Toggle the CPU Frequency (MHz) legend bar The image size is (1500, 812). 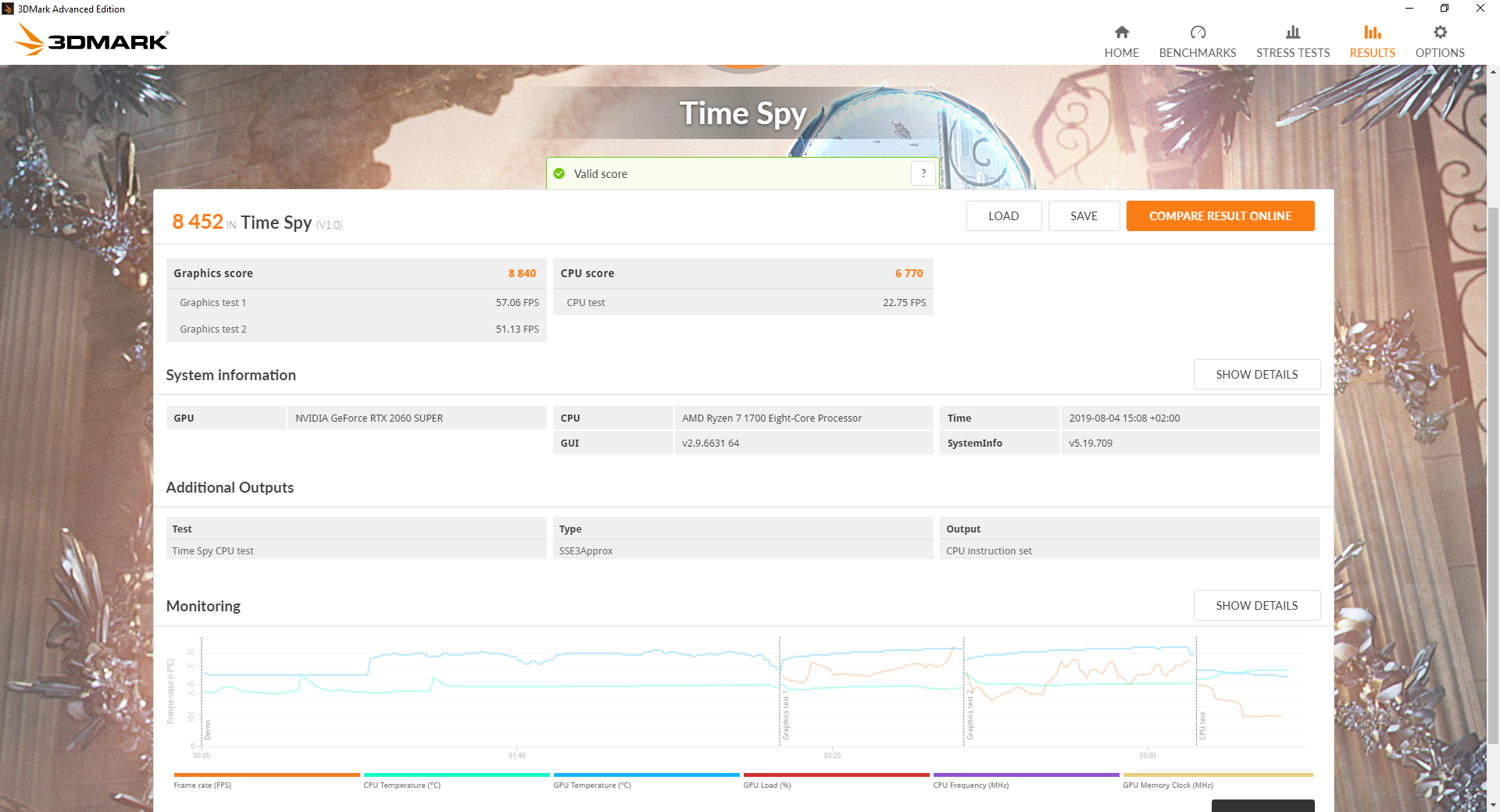(1026, 775)
